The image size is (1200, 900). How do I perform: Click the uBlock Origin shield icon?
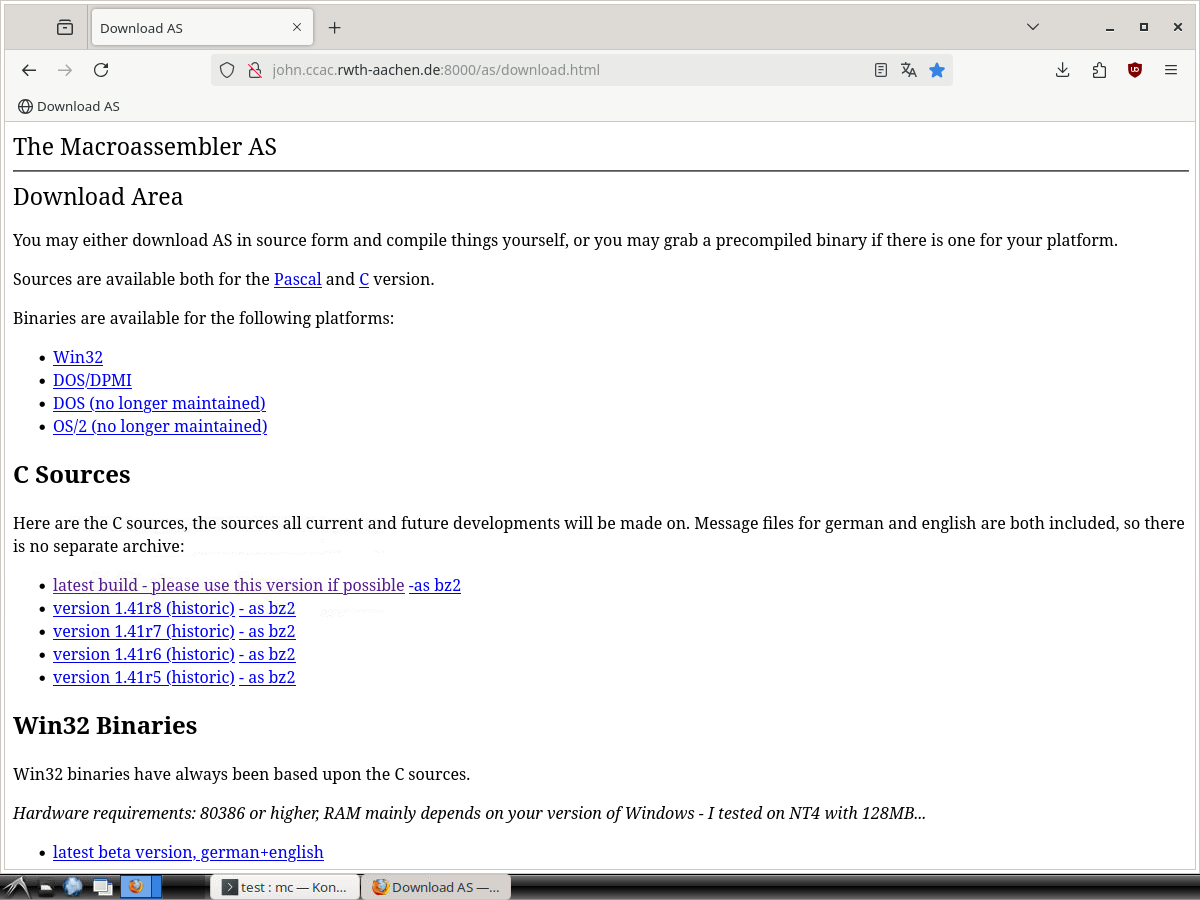point(1135,70)
